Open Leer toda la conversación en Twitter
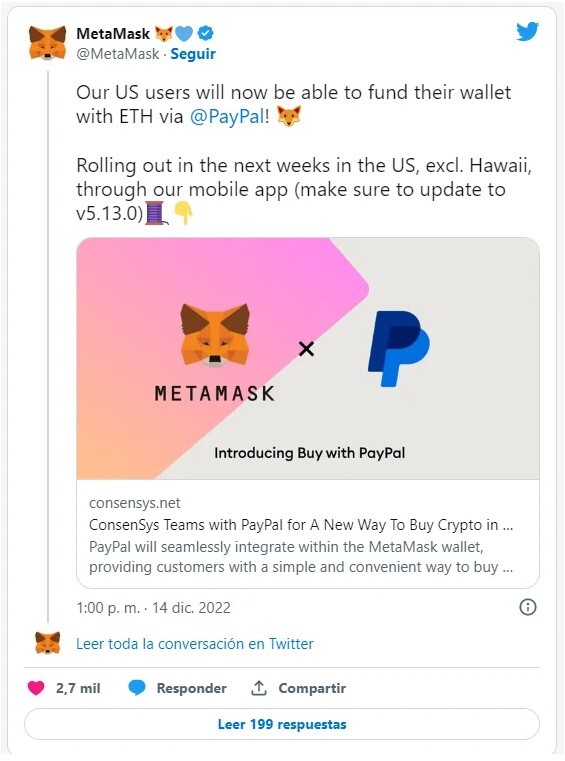Screen dimensions: 565x761 [195, 644]
